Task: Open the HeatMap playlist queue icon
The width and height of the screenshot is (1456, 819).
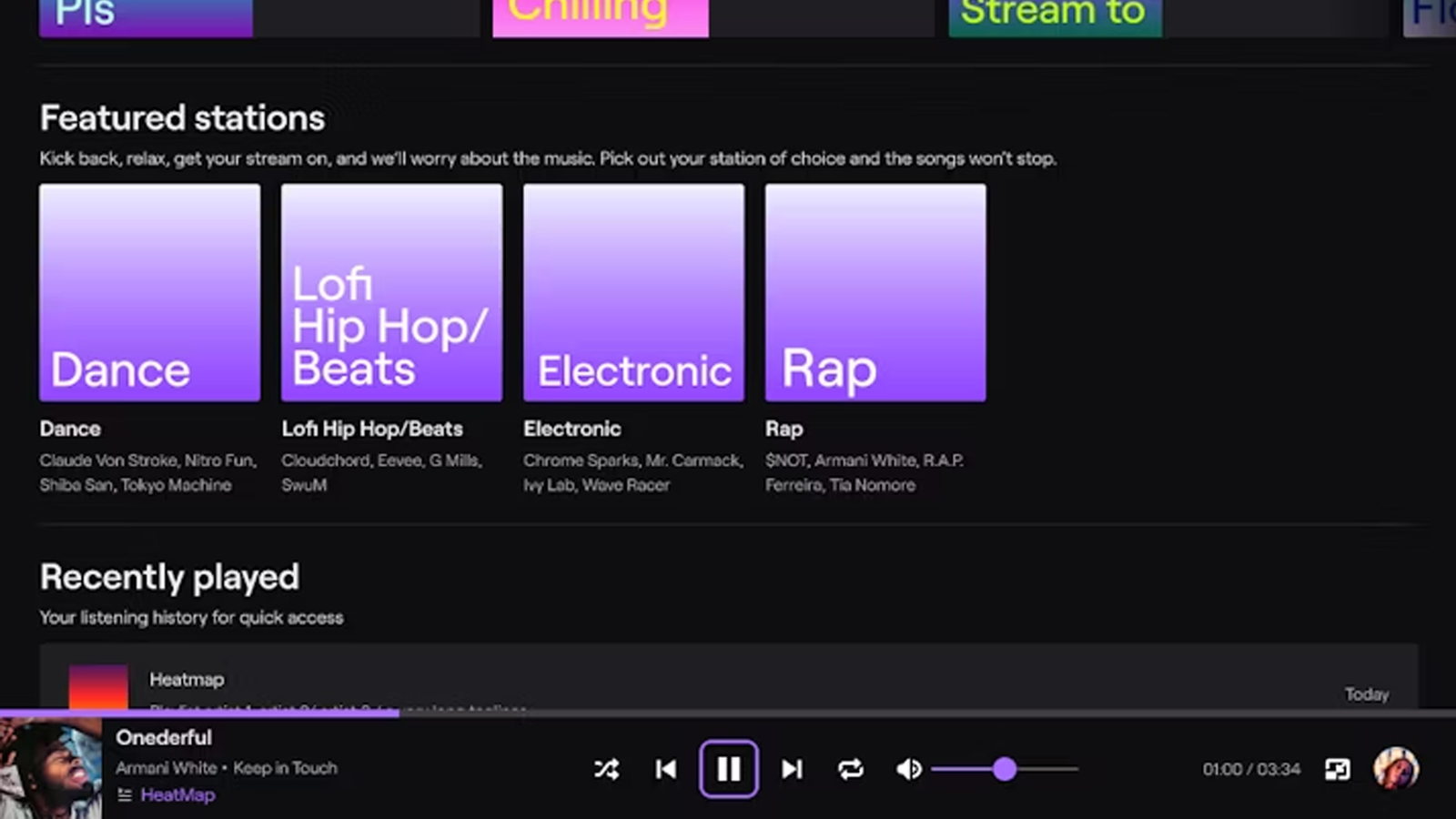Action: click(125, 794)
